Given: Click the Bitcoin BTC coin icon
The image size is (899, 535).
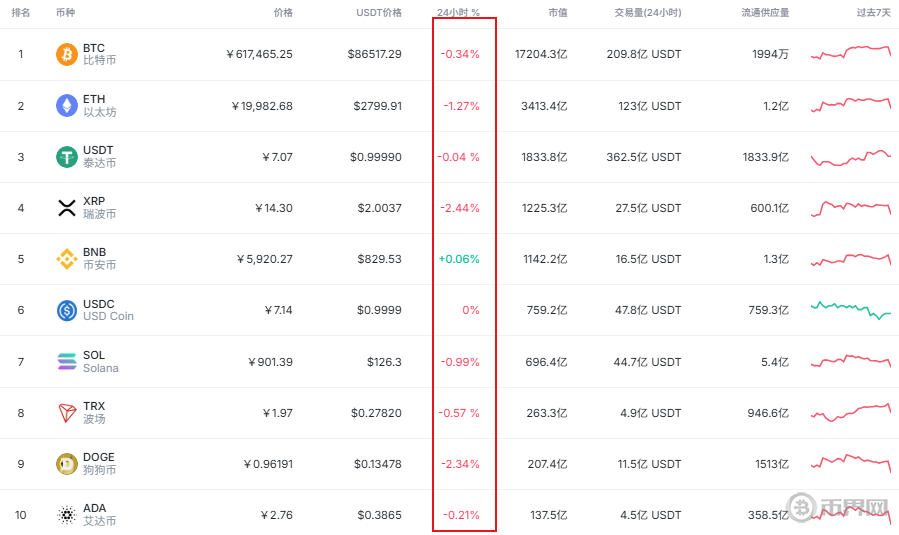Looking at the screenshot, I should 67,54.
